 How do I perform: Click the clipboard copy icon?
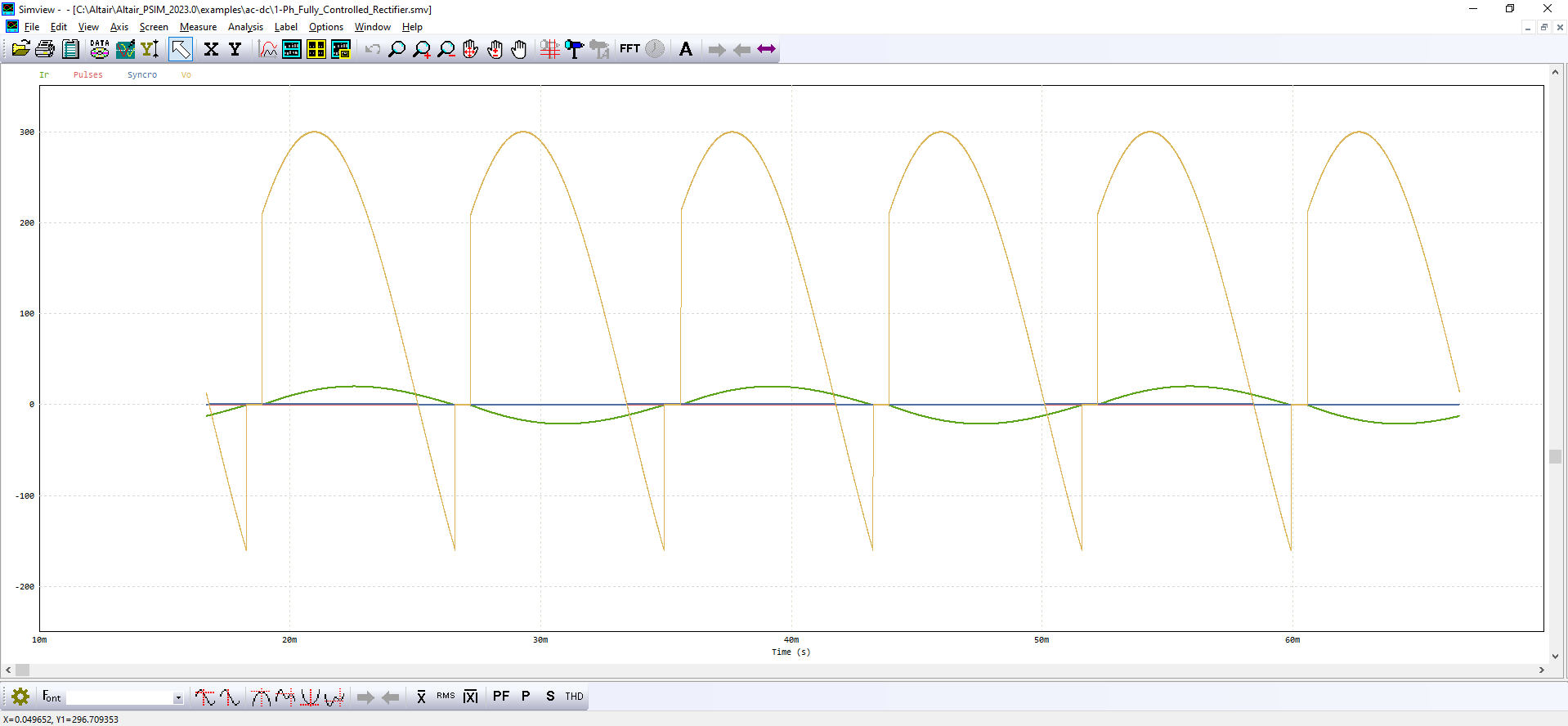click(71, 49)
